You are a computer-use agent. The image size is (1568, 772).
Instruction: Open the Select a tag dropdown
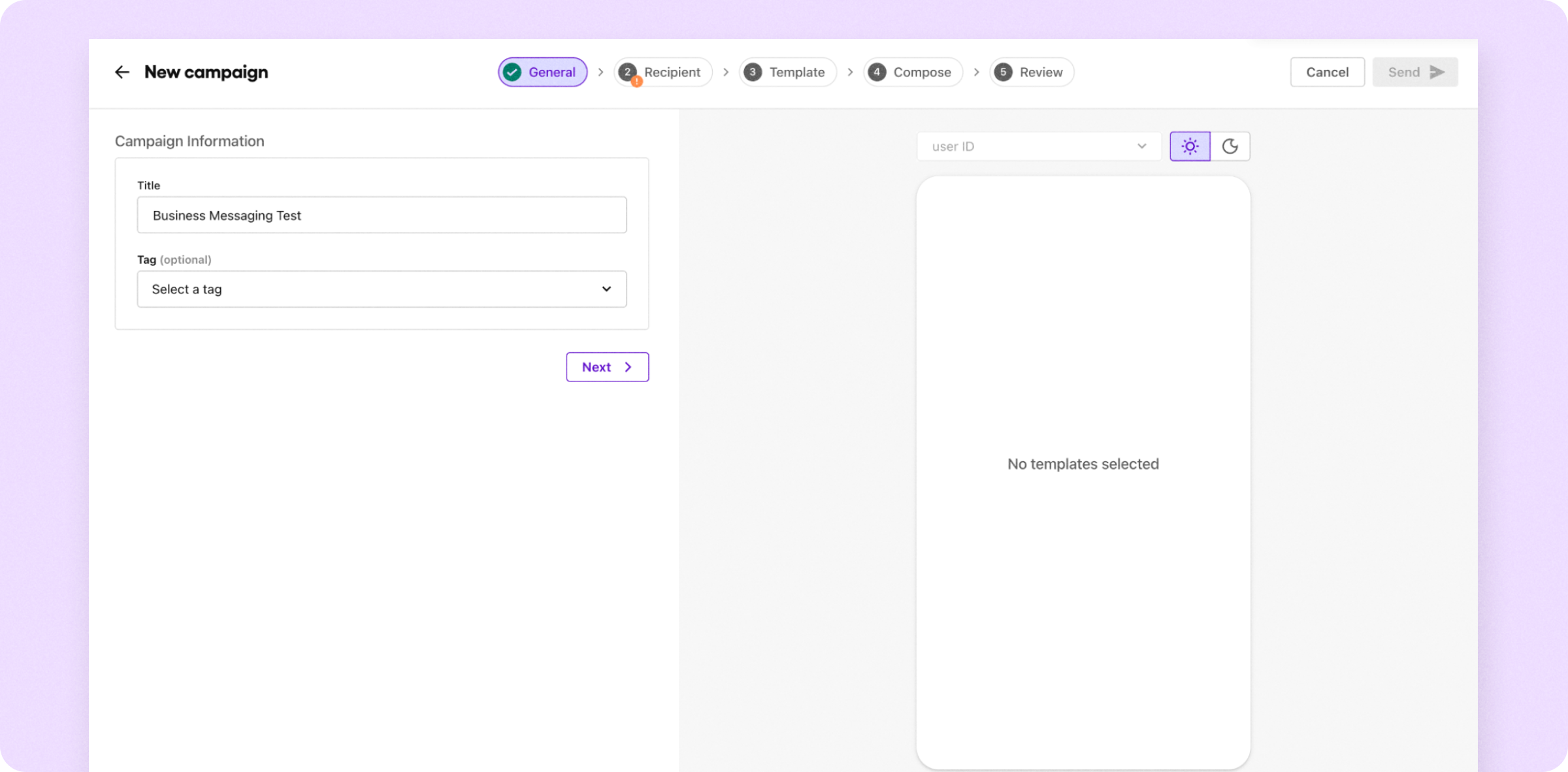382,289
